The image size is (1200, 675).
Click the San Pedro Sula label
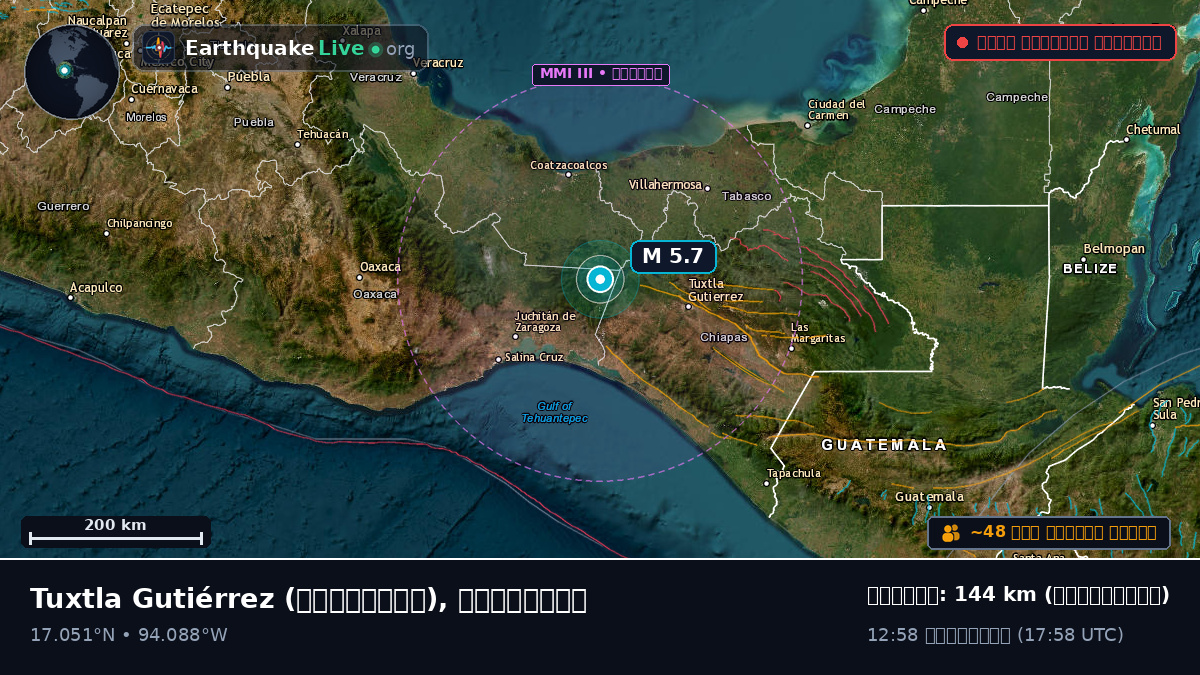[1176, 408]
